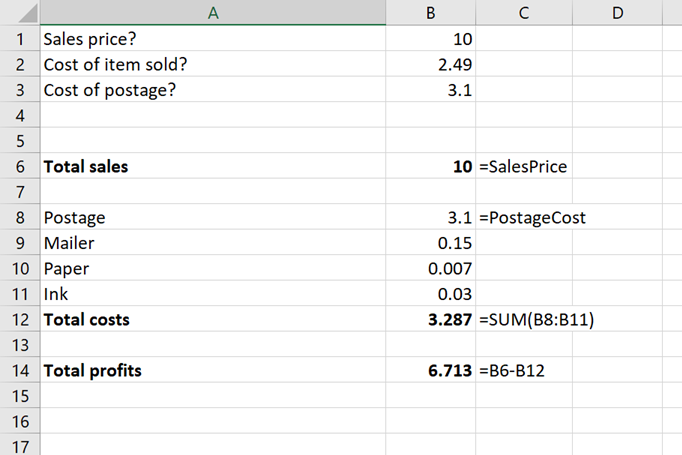Click the 'Postage' label cell
Viewport: 682px width, 455px height.
(x=213, y=217)
